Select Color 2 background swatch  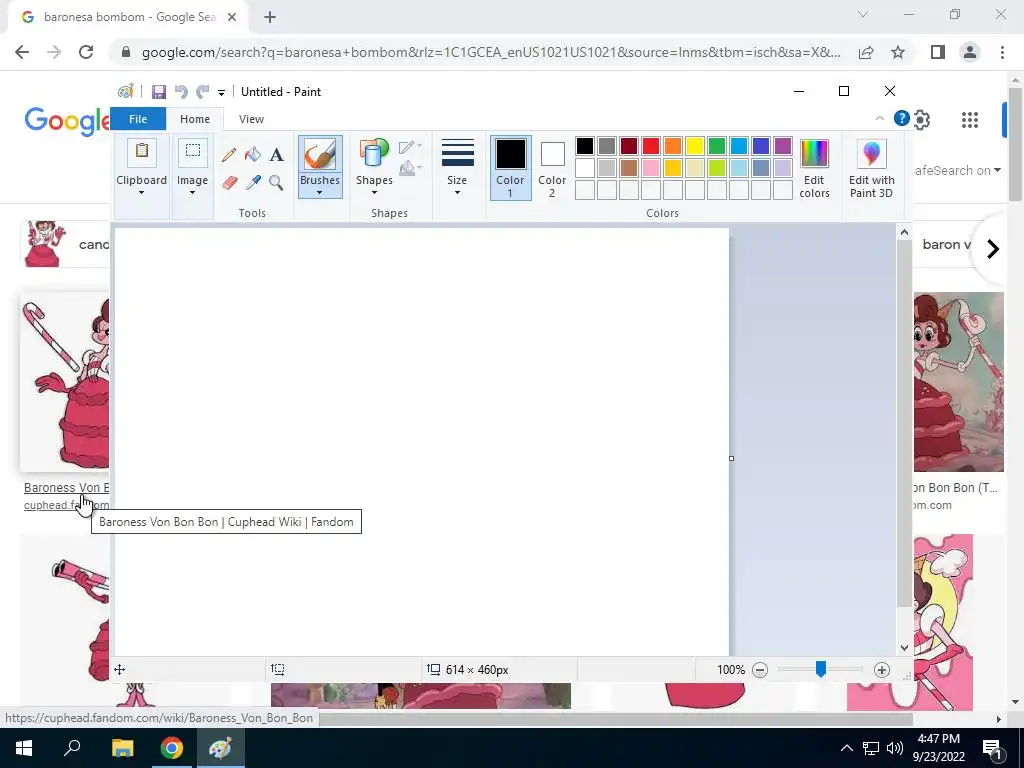552,168
